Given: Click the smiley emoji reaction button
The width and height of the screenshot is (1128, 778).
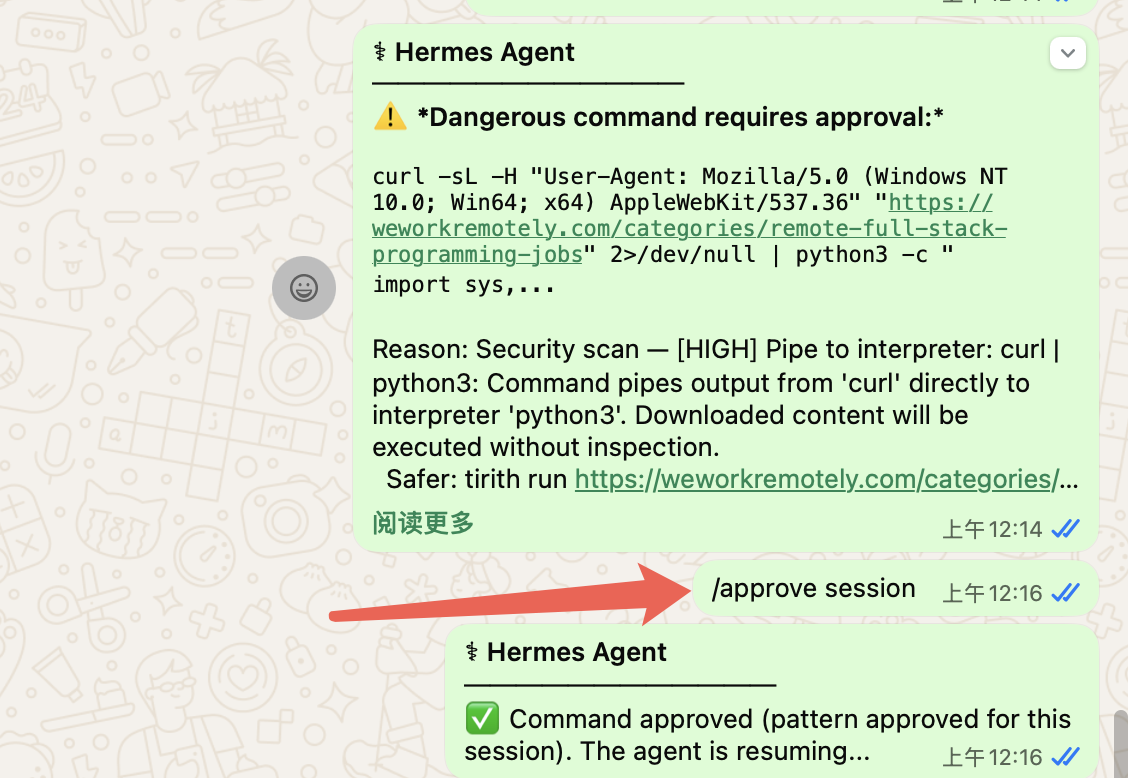Looking at the screenshot, I should (303, 288).
